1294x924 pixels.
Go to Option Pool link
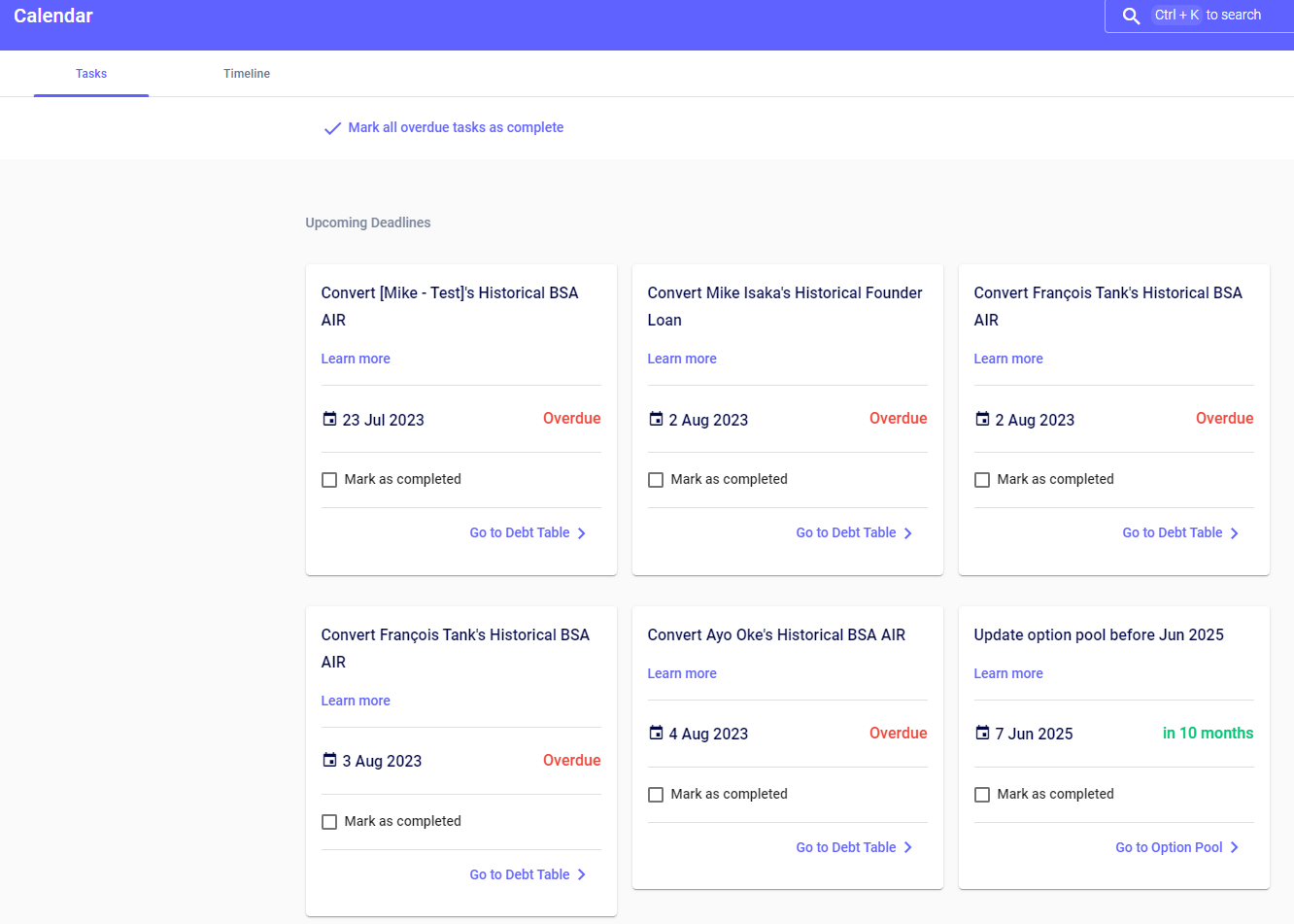coord(1169,847)
